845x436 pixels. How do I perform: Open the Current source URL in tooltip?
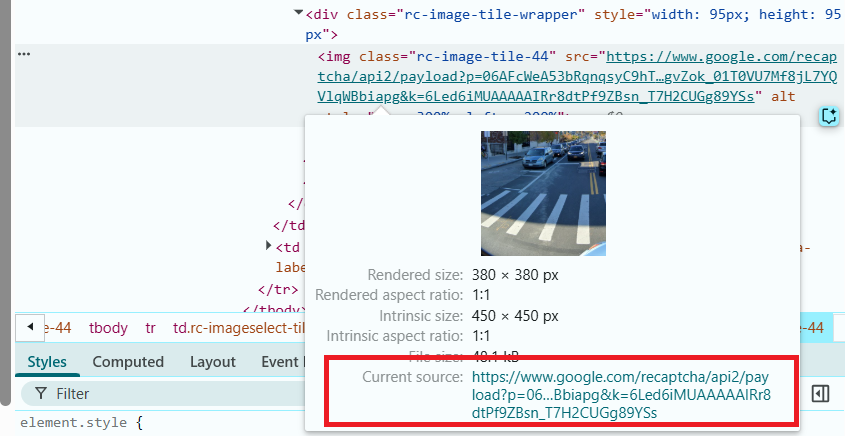[x=620, y=394]
